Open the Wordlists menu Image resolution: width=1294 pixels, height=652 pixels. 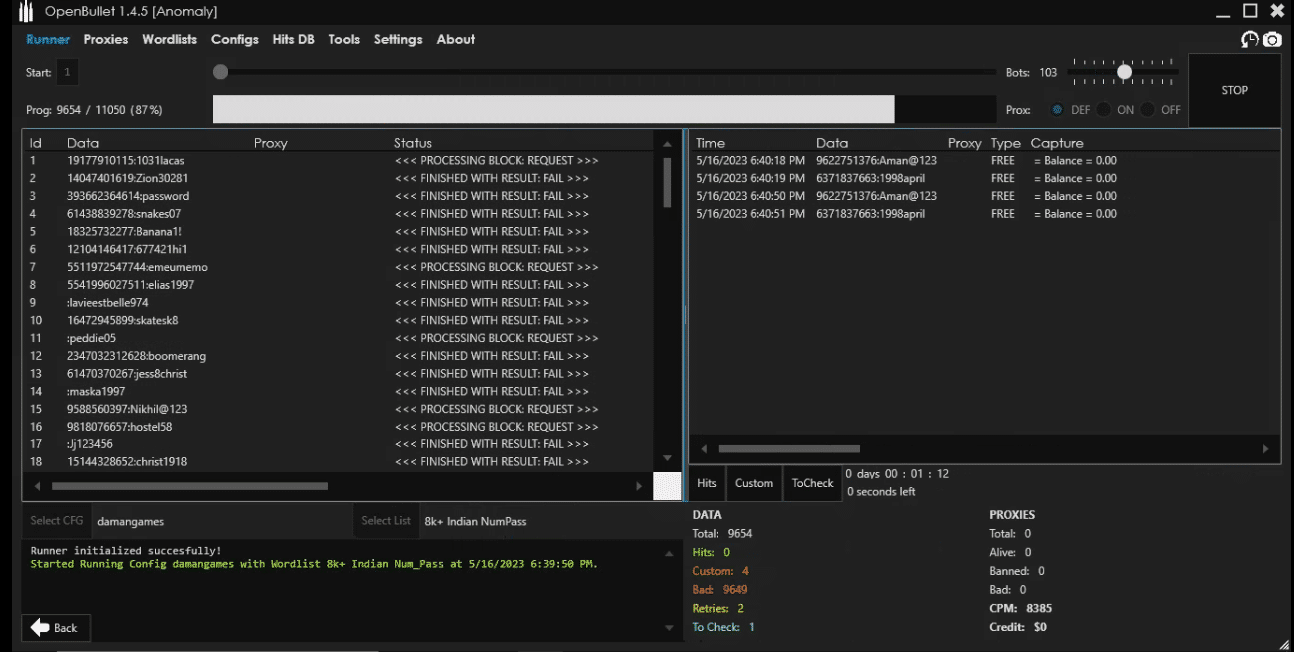pos(169,39)
